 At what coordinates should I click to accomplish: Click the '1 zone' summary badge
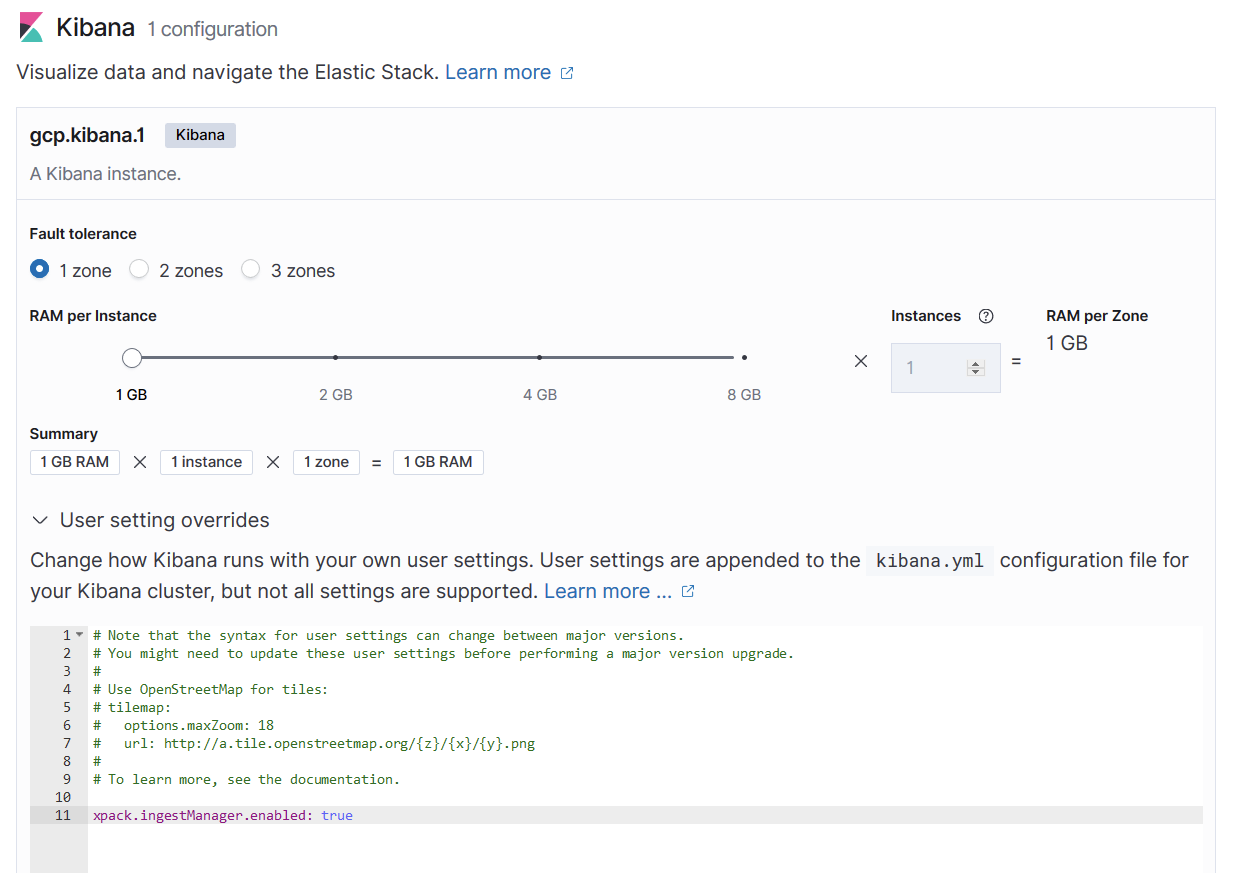click(x=326, y=462)
